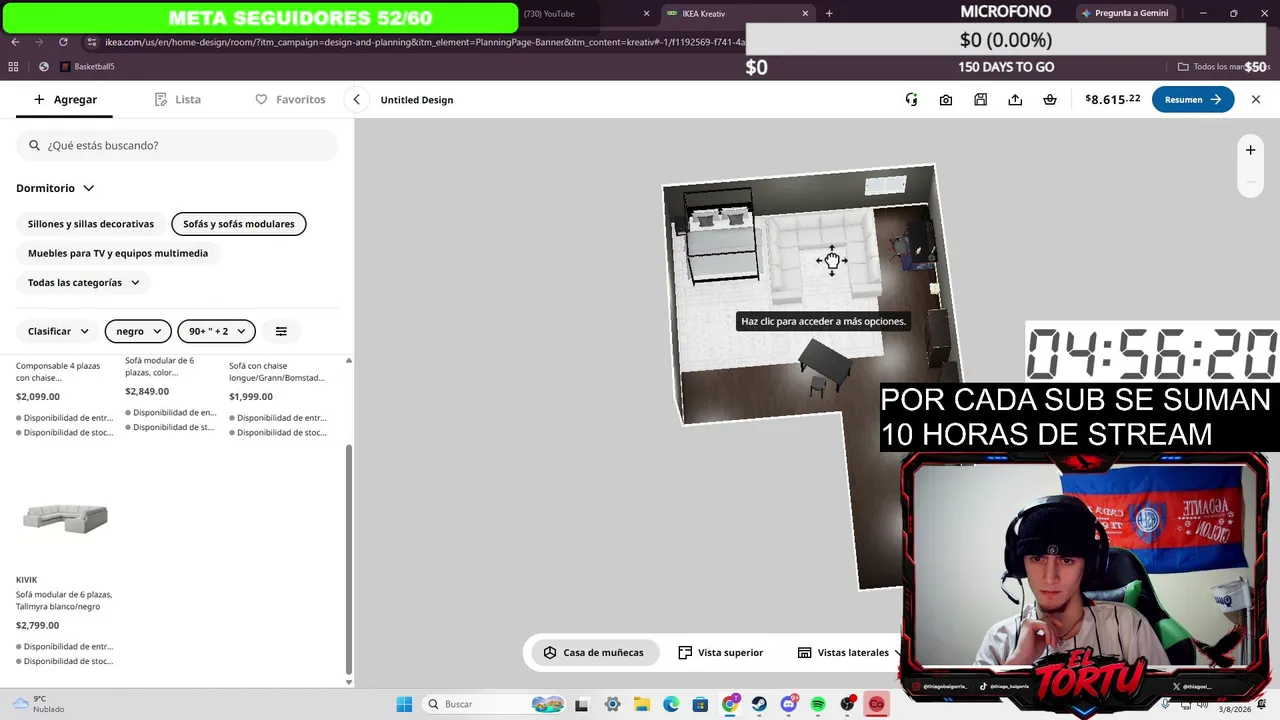
Task: Click the search magnifier in the product search
Action: coord(34,145)
